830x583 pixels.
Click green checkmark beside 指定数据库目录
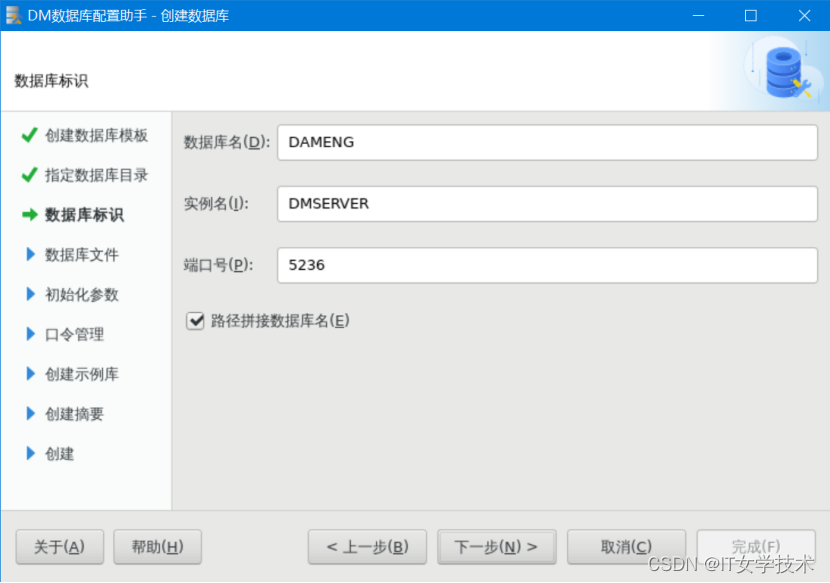click(x=30, y=175)
